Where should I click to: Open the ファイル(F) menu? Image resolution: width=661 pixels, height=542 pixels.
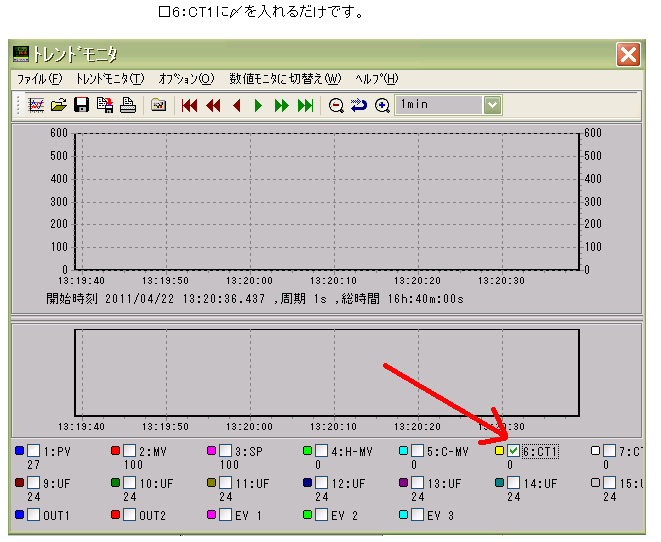click(x=39, y=79)
